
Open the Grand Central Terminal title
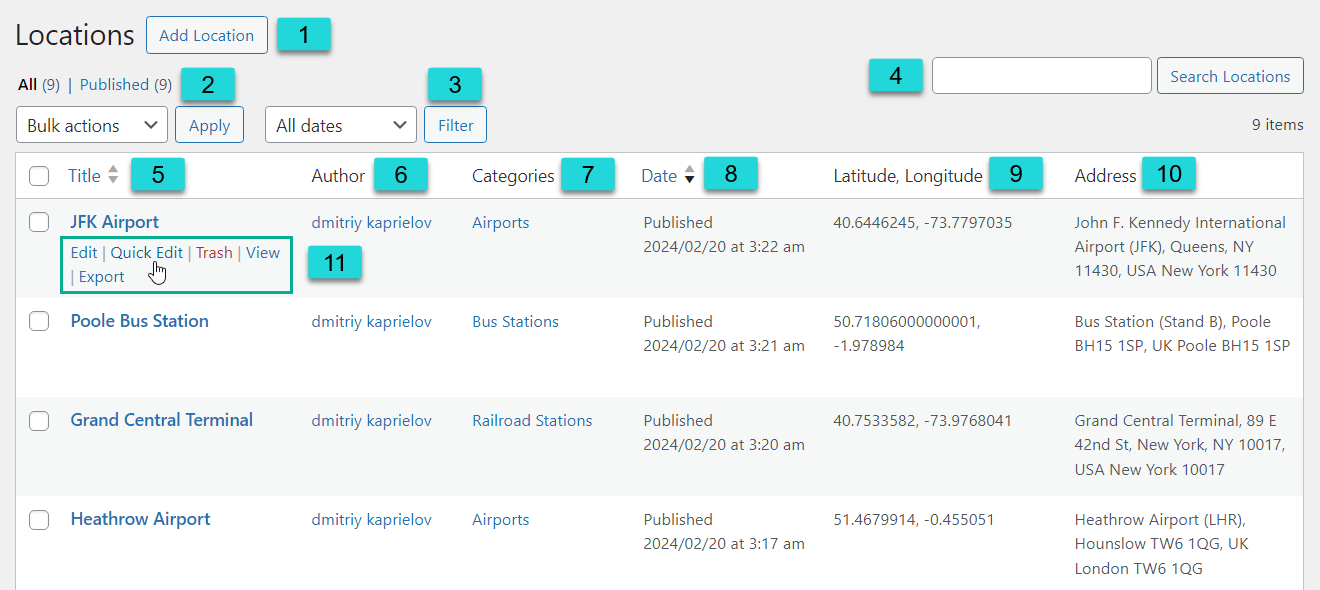pos(162,420)
